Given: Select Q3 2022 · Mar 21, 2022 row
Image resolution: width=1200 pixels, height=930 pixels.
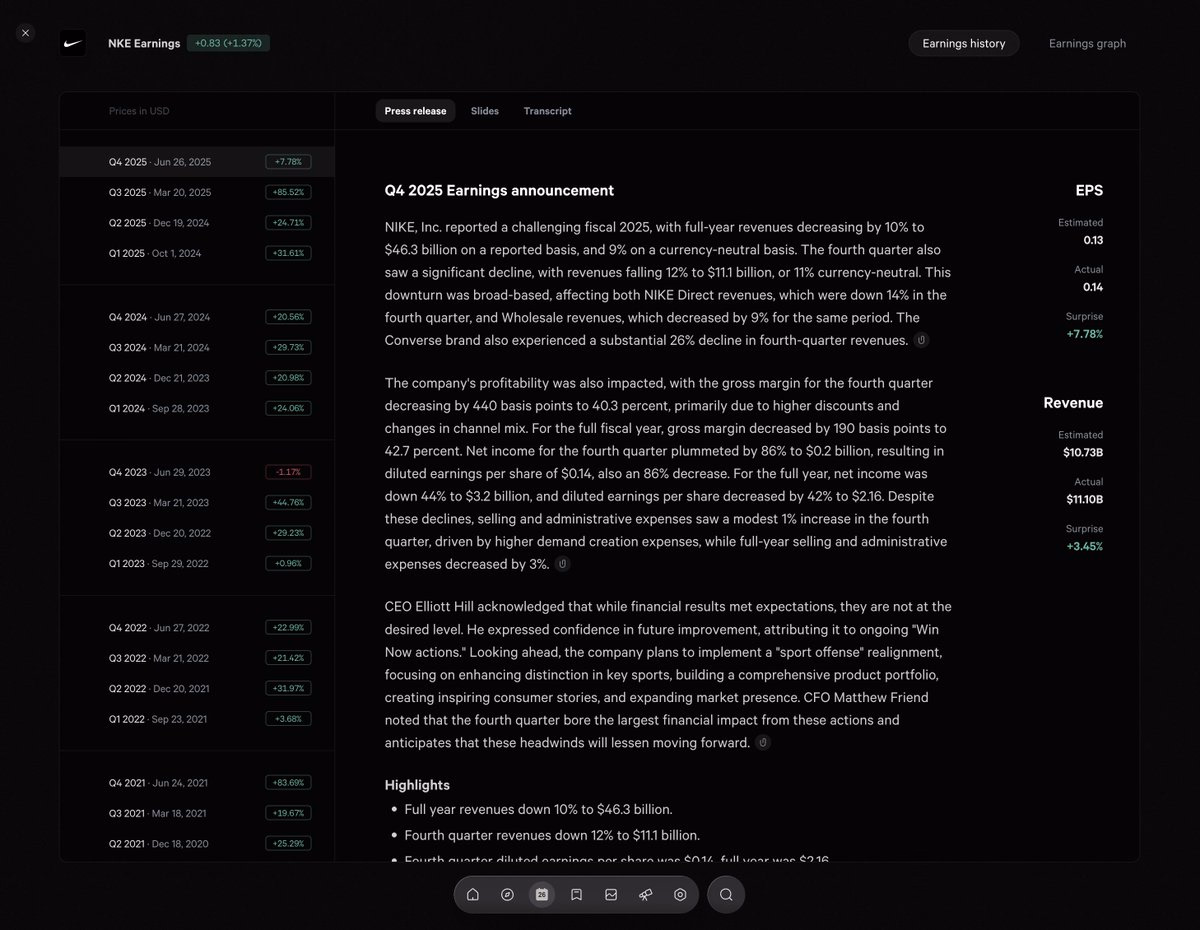Looking at the screenshot, I should click(197, 658).
